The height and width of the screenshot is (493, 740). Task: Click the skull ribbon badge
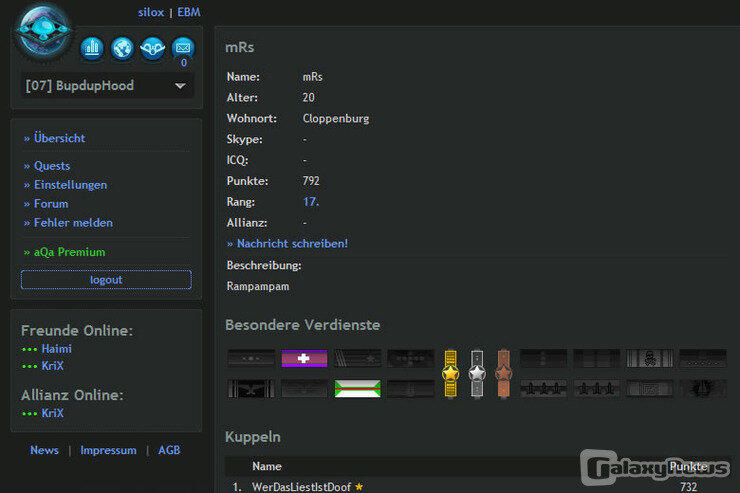(649, 358)
